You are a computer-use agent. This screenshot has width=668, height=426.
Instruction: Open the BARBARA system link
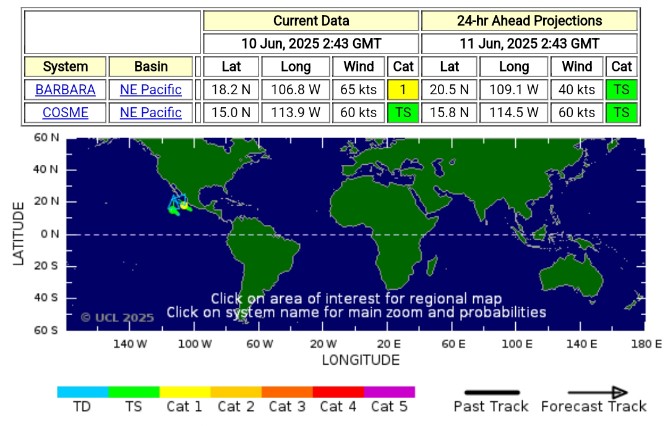coord(65,89)
